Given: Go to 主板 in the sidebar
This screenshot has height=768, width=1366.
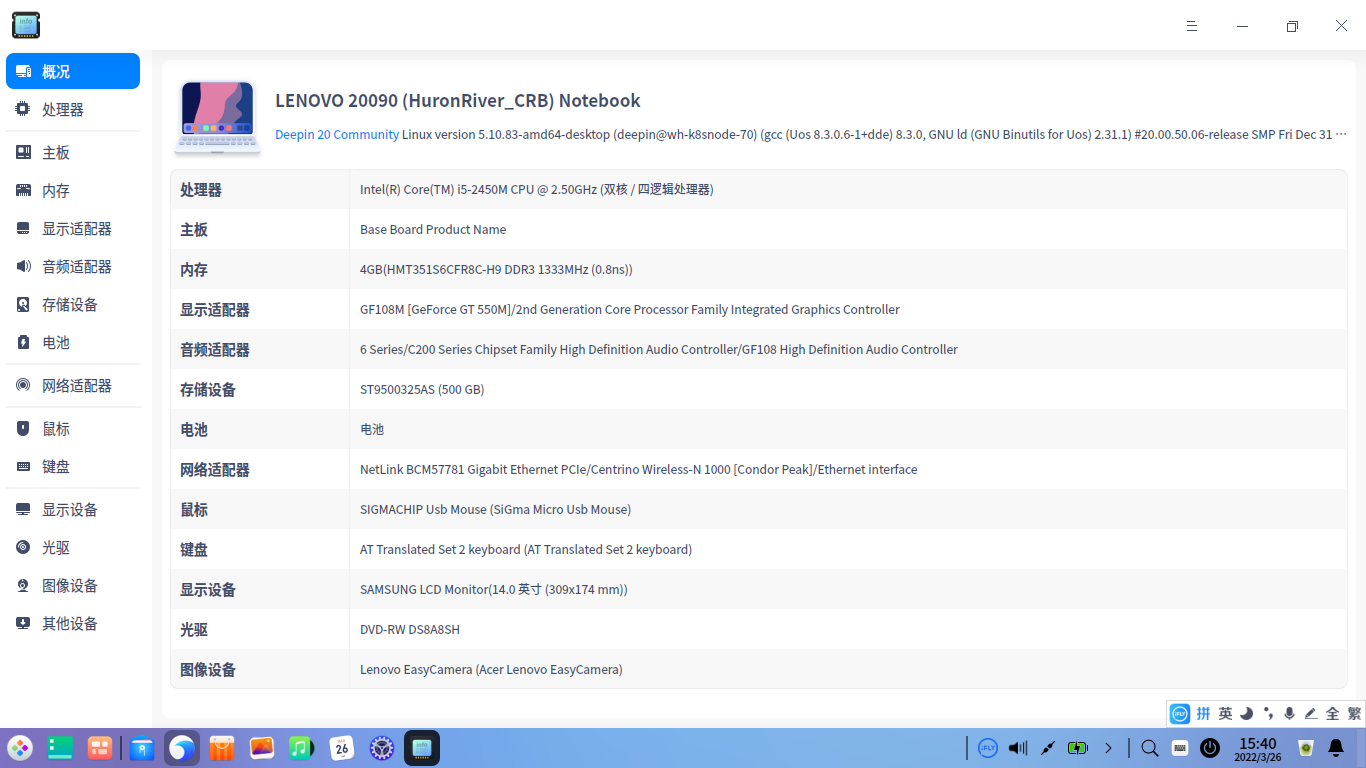Looking at the screenshot, I should (73, 152).
